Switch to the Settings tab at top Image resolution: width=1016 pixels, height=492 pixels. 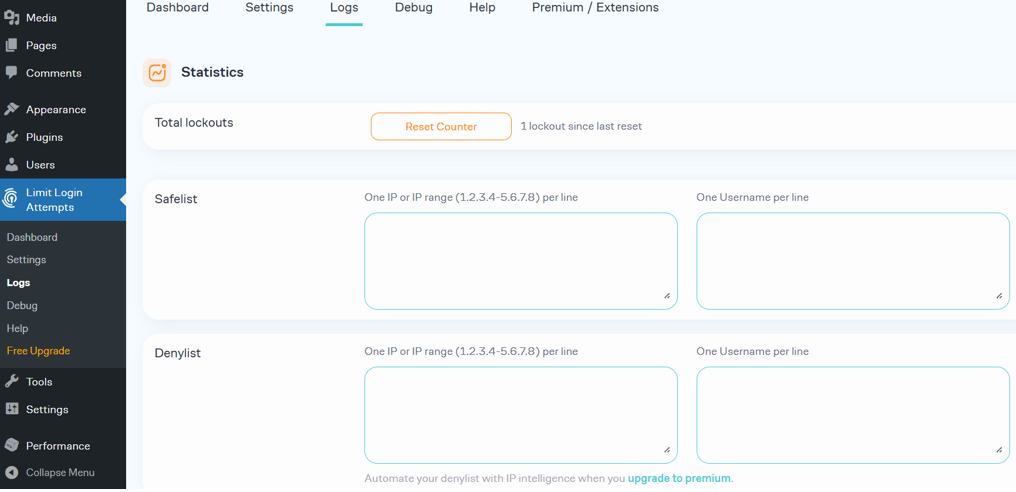[269, 8]
